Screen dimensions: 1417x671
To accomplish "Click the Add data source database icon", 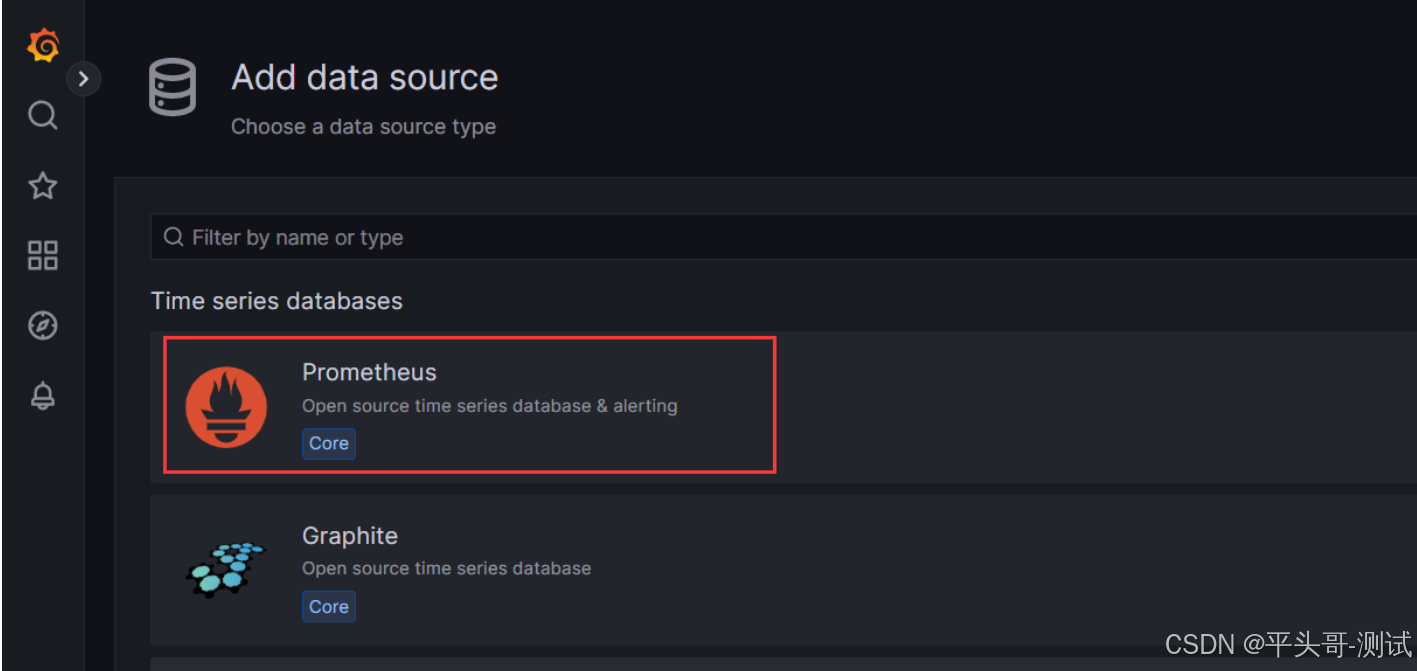I will point(173,87).
